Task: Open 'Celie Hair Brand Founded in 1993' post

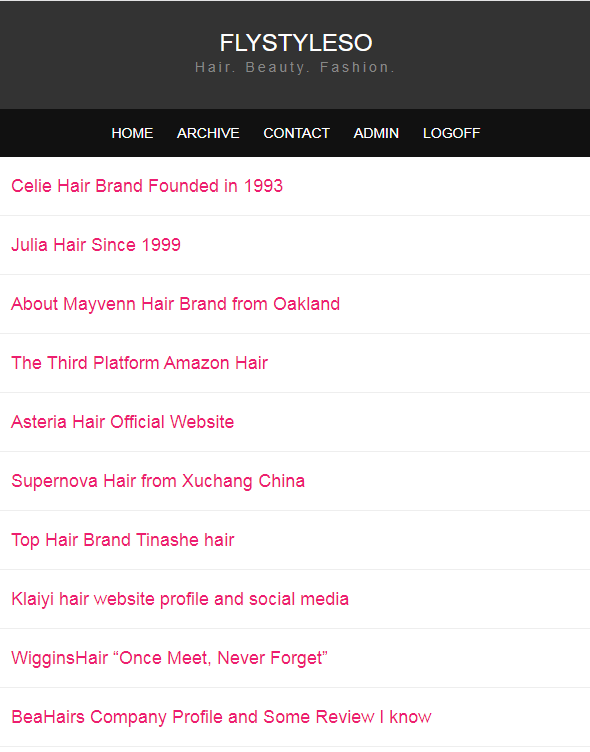Action: pyautogui.click(x=147, y=186)
